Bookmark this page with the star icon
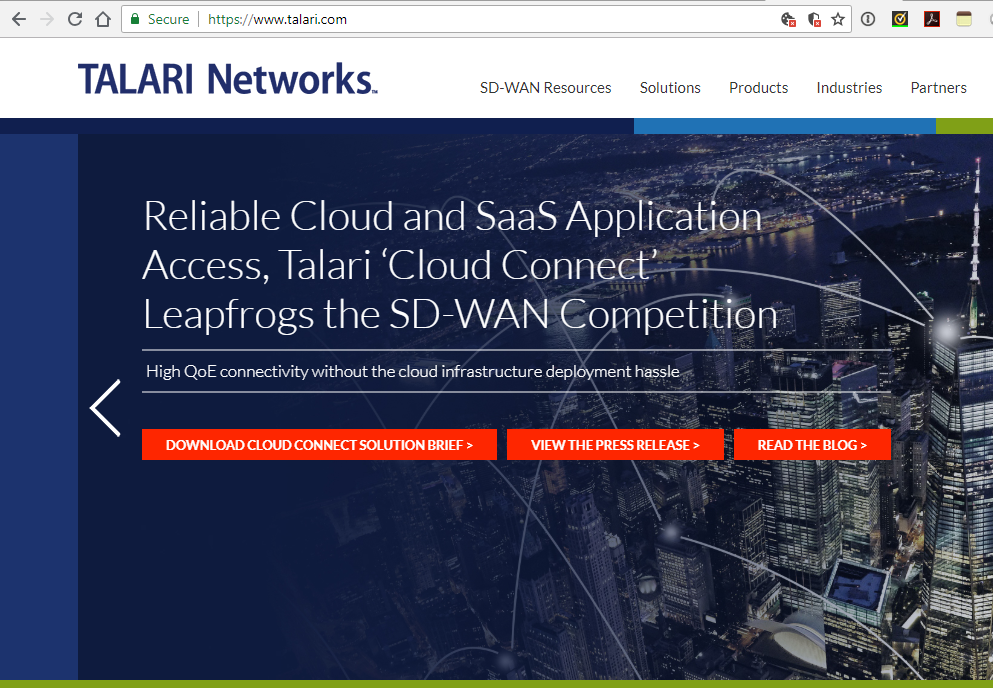993x688 pixels. [x=838, y=20]
